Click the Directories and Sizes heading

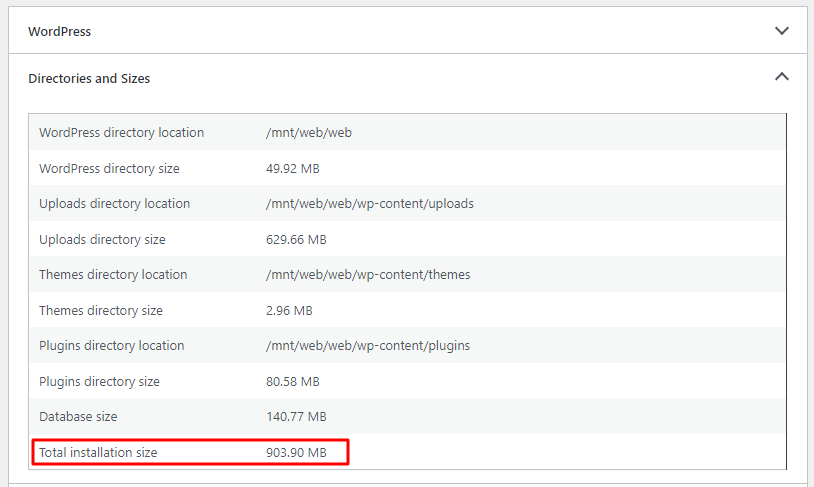[89, 78]
